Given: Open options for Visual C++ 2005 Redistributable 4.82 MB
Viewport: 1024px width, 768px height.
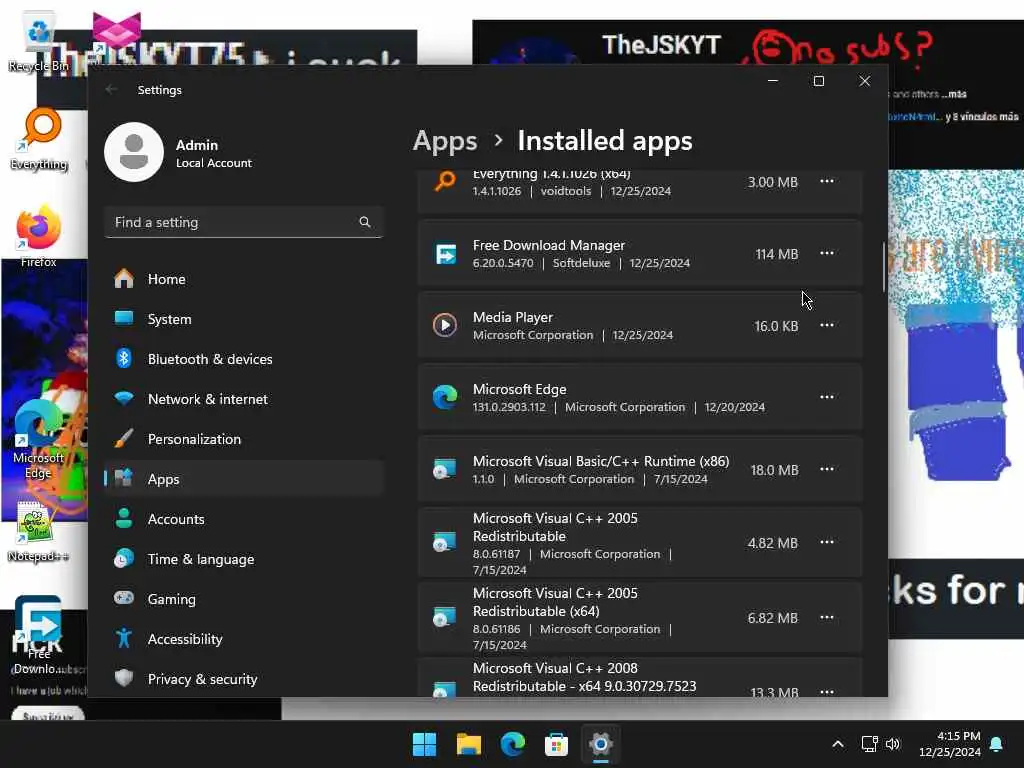Looking at the screenshot, I should 827,541.
